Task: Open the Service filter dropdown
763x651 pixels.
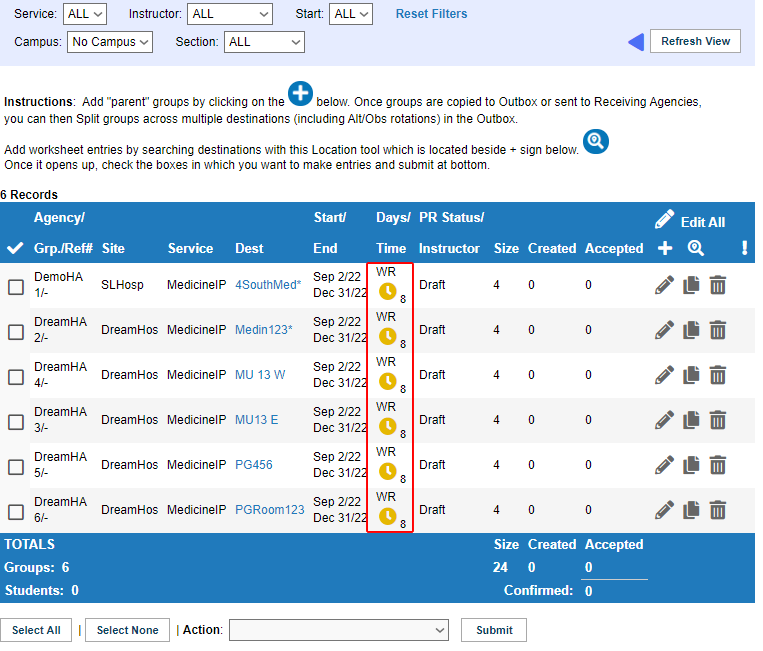Action: 85,14
